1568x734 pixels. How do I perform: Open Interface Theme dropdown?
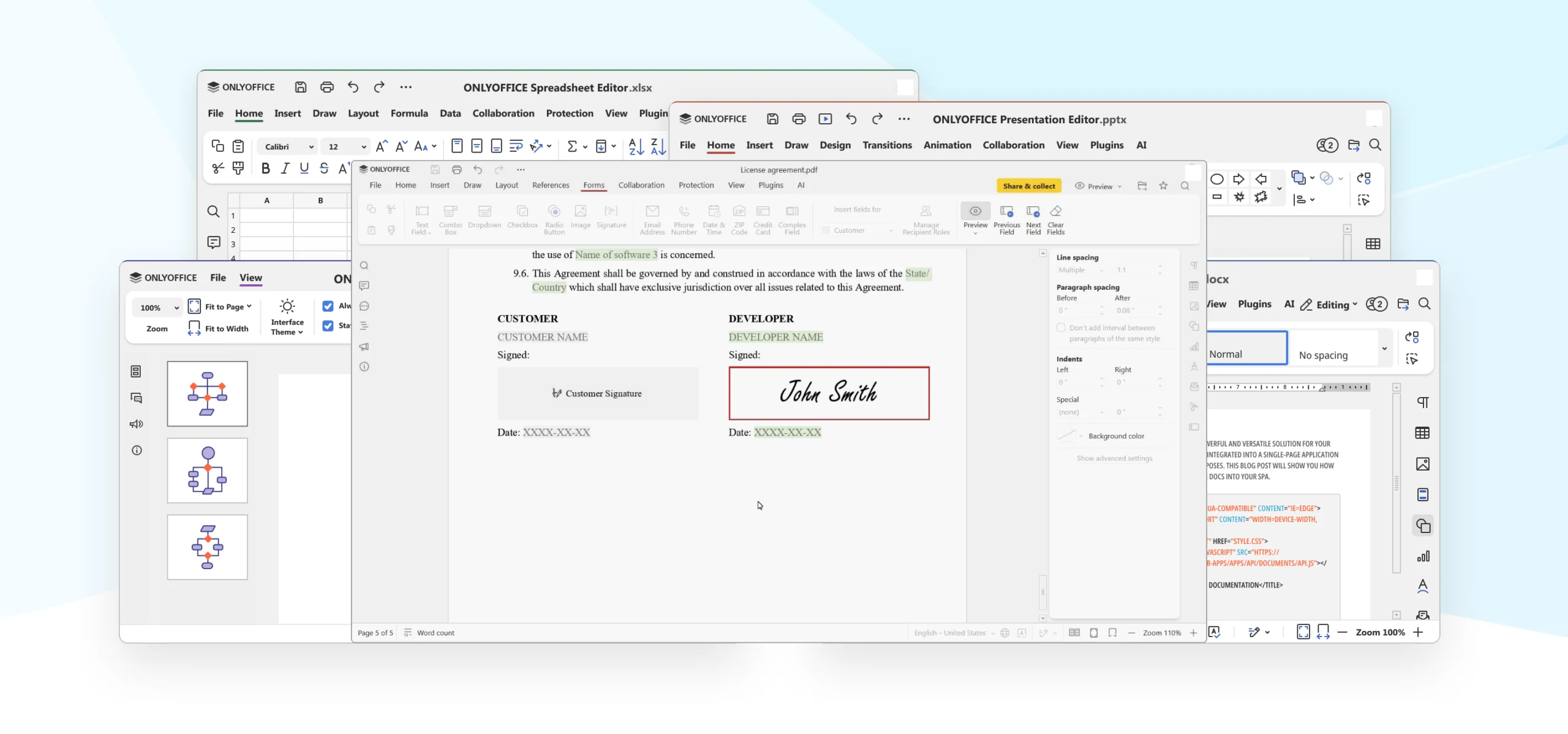click(287, 317)
